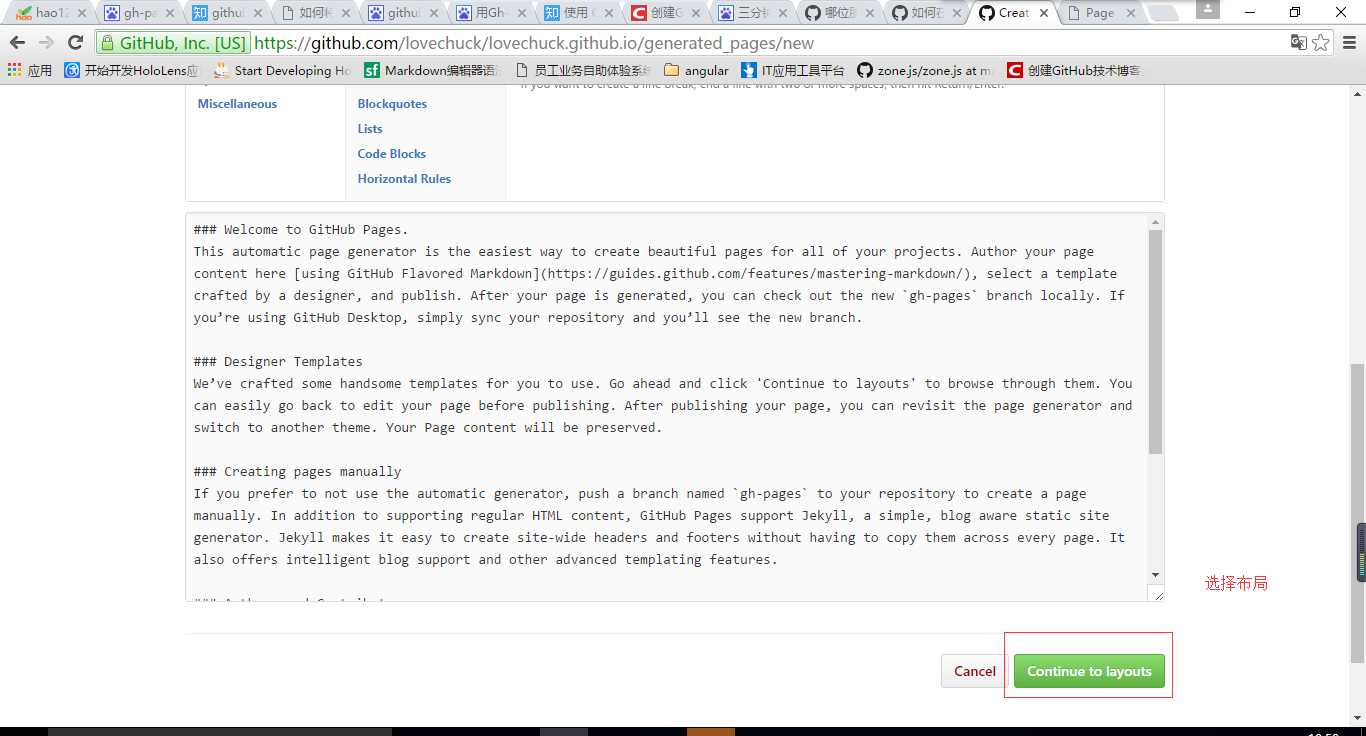This screenshot has height=736, width=1366.
Task: Open the angular bookmarks folder
Action: 696,70
